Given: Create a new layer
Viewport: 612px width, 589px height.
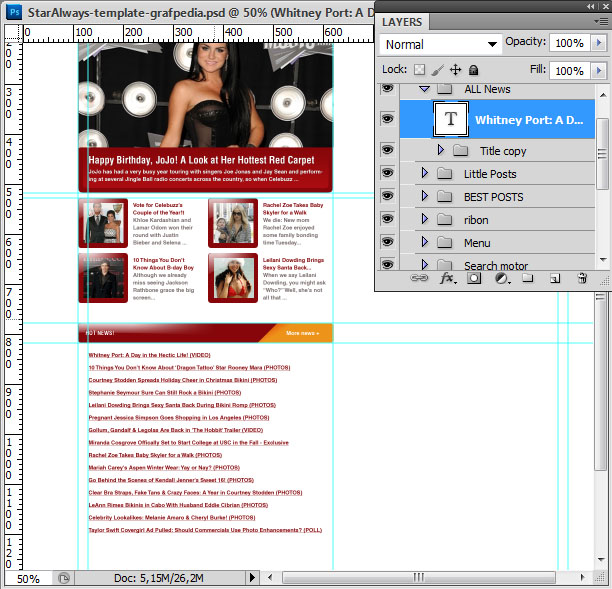Looking at the screenshot, I should pos(555,278).
